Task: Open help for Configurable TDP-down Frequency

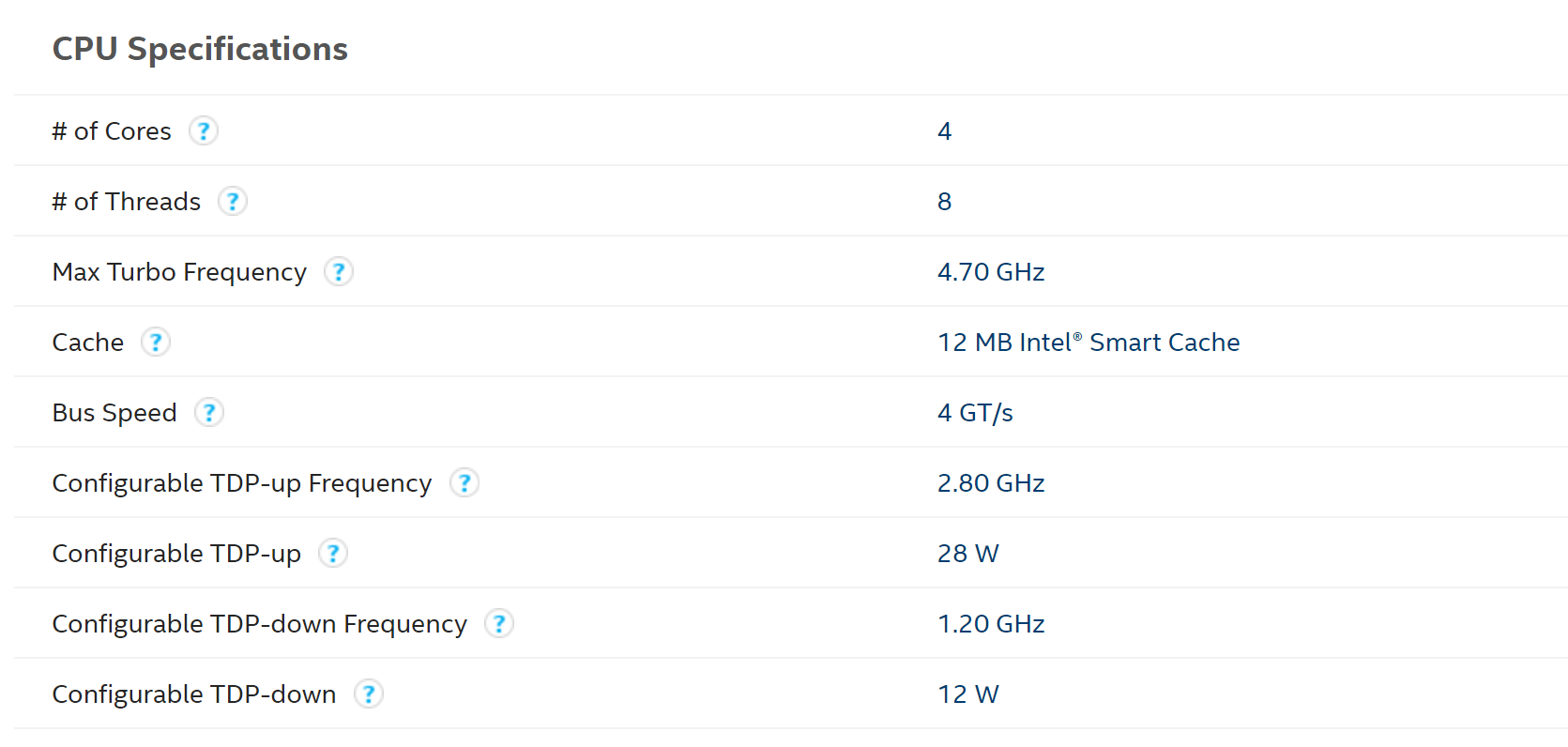Action: [499, 623]
